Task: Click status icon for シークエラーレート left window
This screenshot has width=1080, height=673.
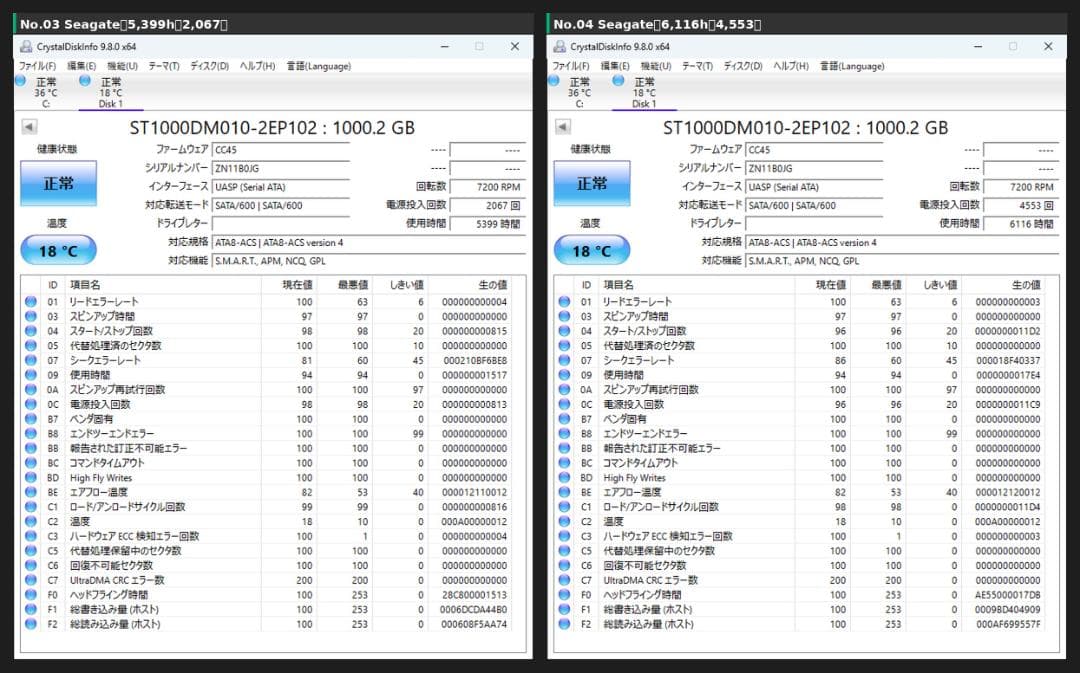Action: point(31,360)
